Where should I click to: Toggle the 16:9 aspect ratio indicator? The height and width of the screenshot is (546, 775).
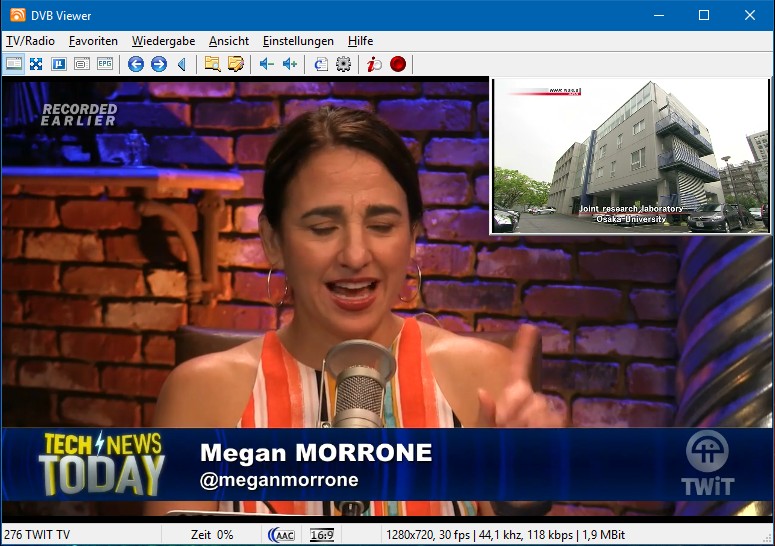(x=322, y=535)
